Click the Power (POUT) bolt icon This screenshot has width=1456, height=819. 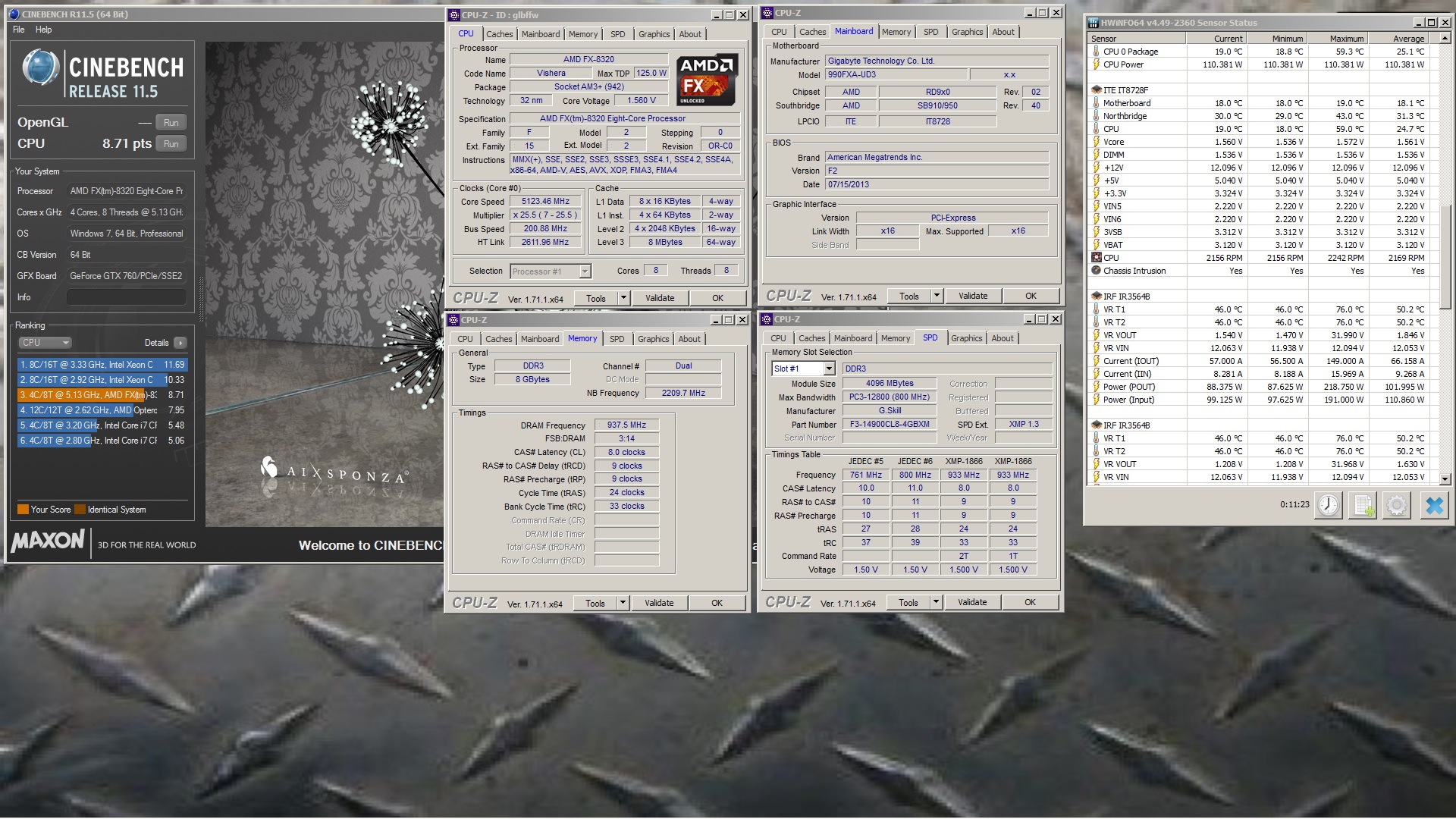point(1096,387)
